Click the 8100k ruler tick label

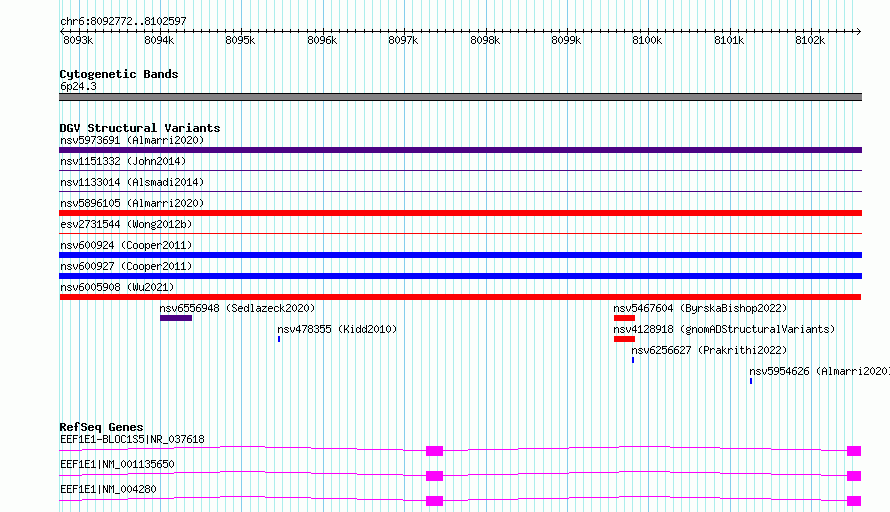click(647, 40)
